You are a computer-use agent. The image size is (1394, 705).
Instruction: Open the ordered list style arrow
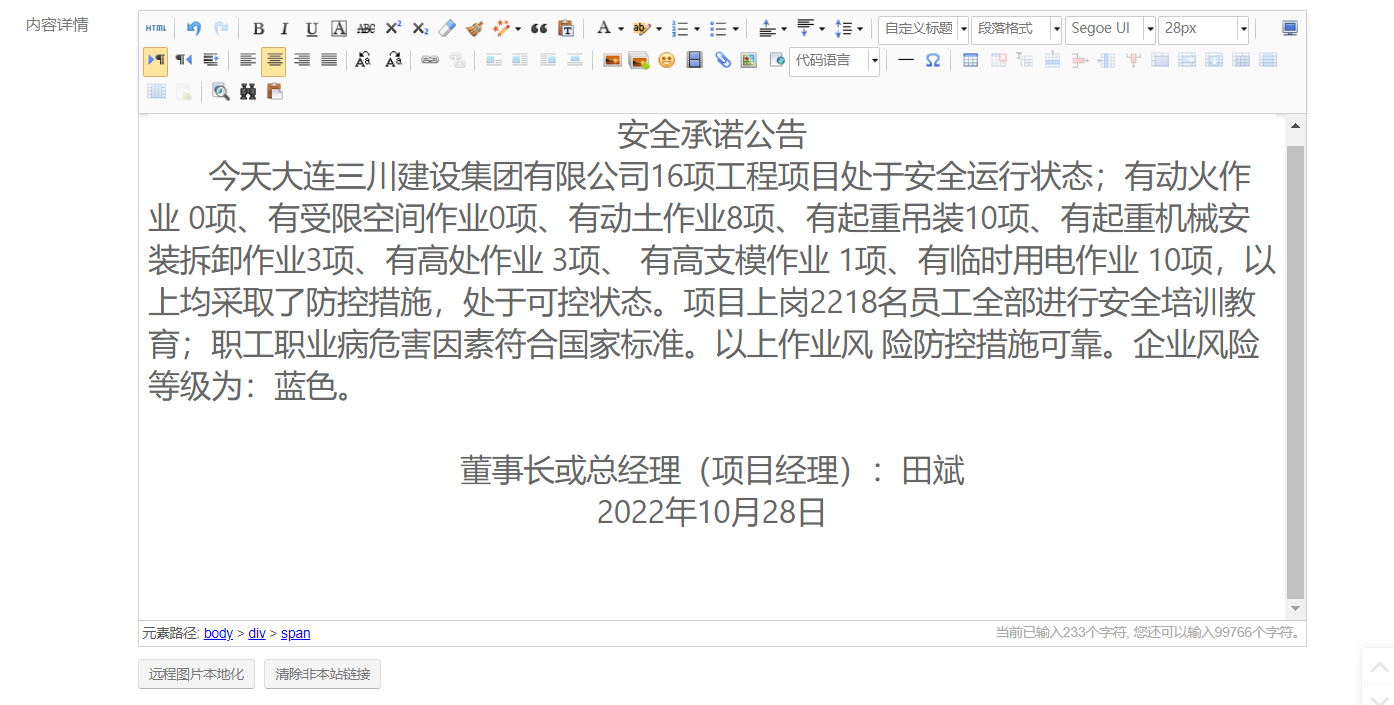pos(696,29)
